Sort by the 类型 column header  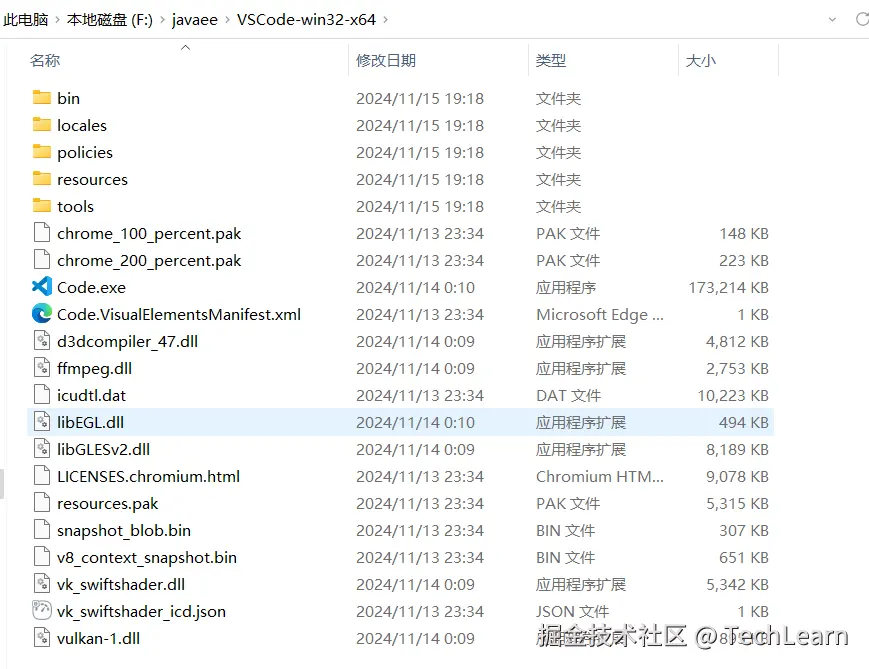pos(551,60)
